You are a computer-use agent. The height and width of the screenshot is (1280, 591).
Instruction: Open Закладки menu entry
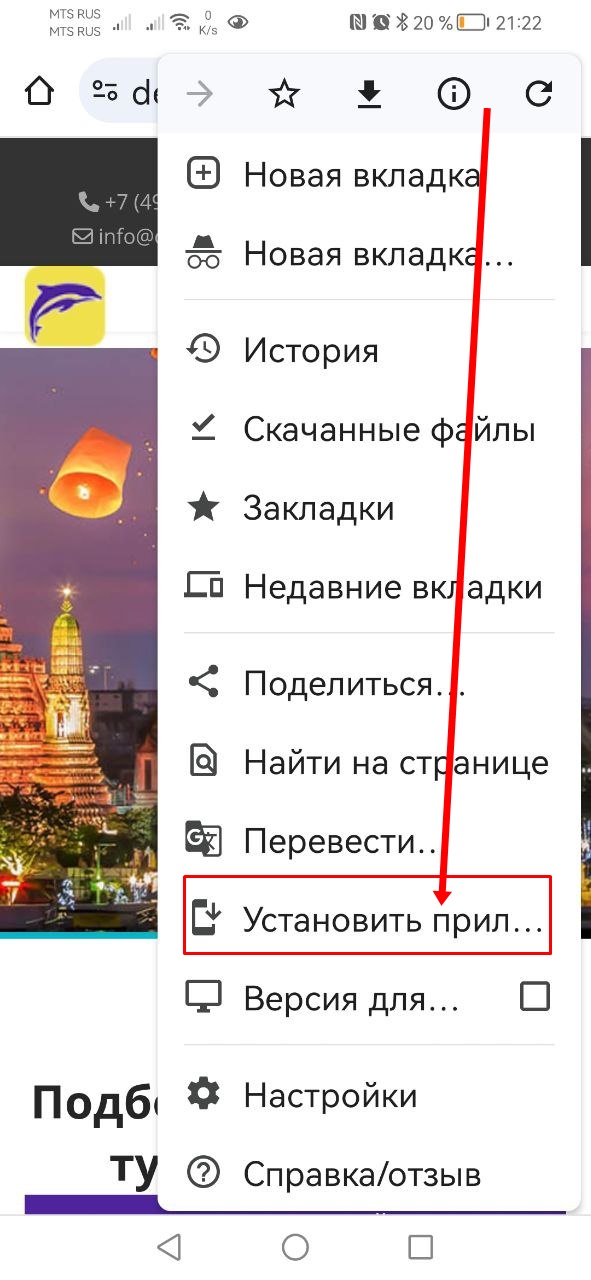(370, 508)
